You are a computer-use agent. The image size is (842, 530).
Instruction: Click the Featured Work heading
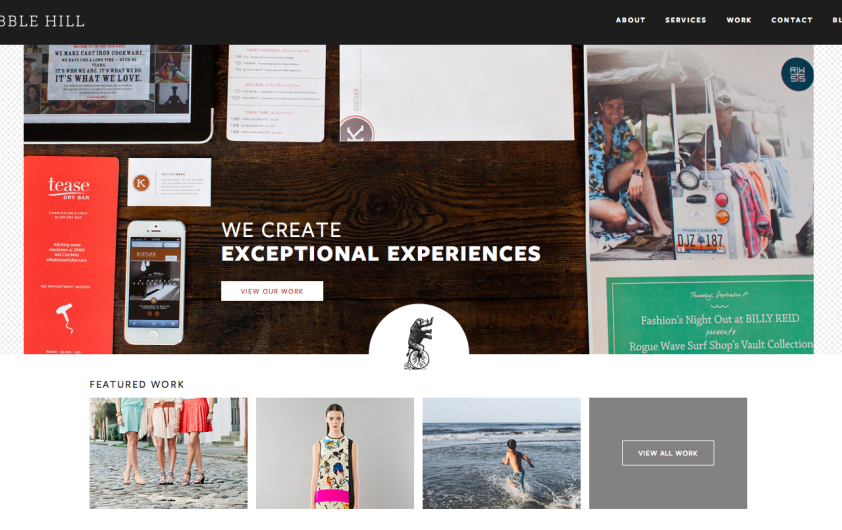137,384
